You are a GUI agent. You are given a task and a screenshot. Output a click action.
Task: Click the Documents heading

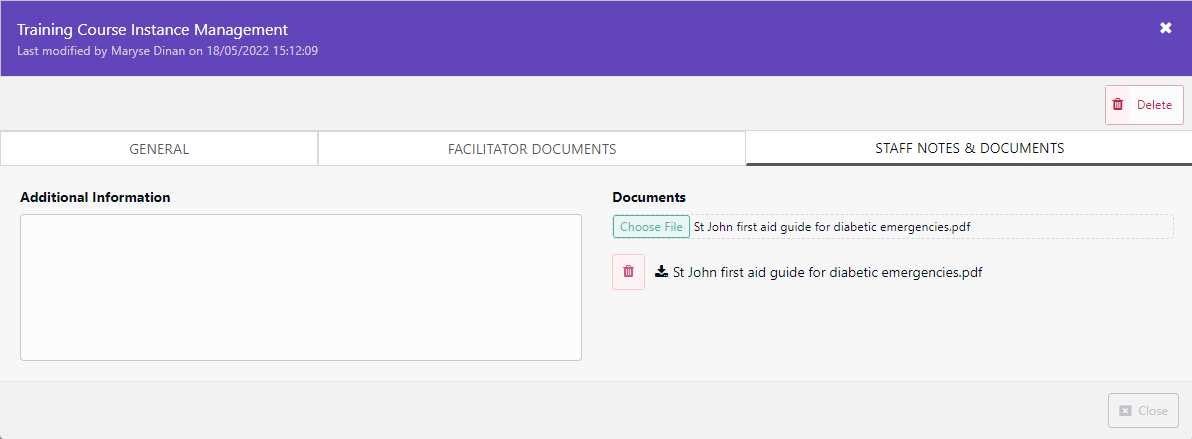[649, 197]
